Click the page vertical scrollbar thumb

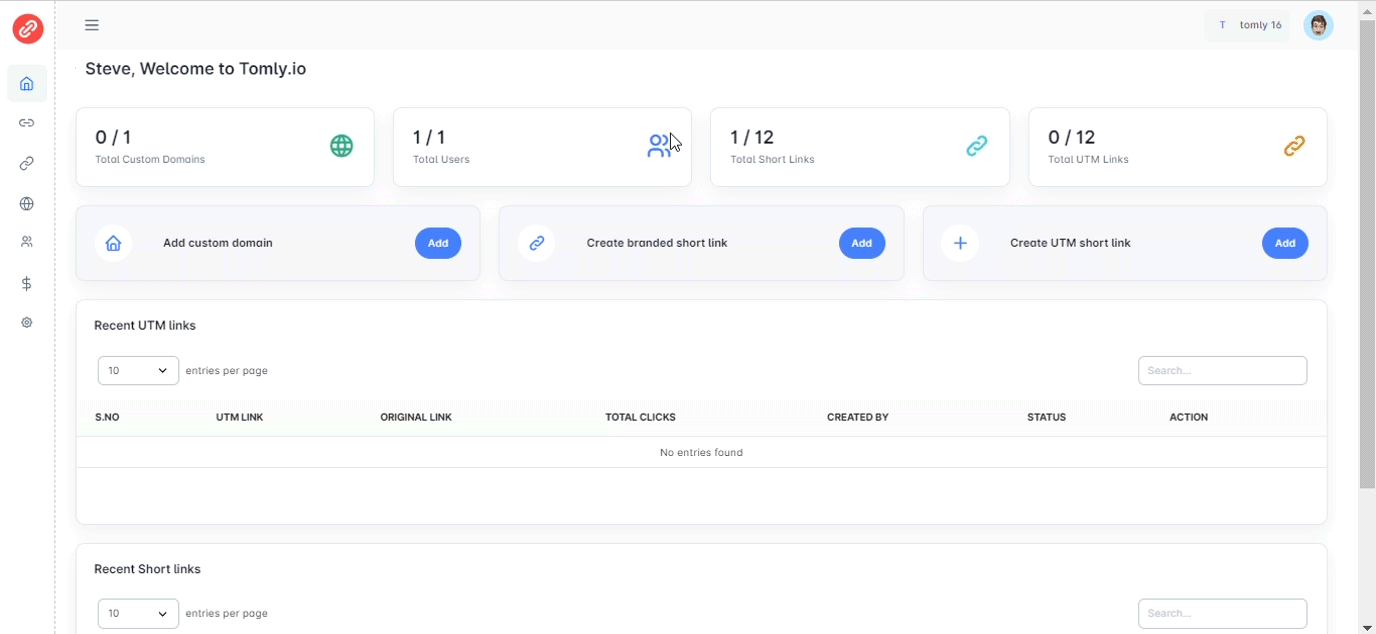[1367, 254]
